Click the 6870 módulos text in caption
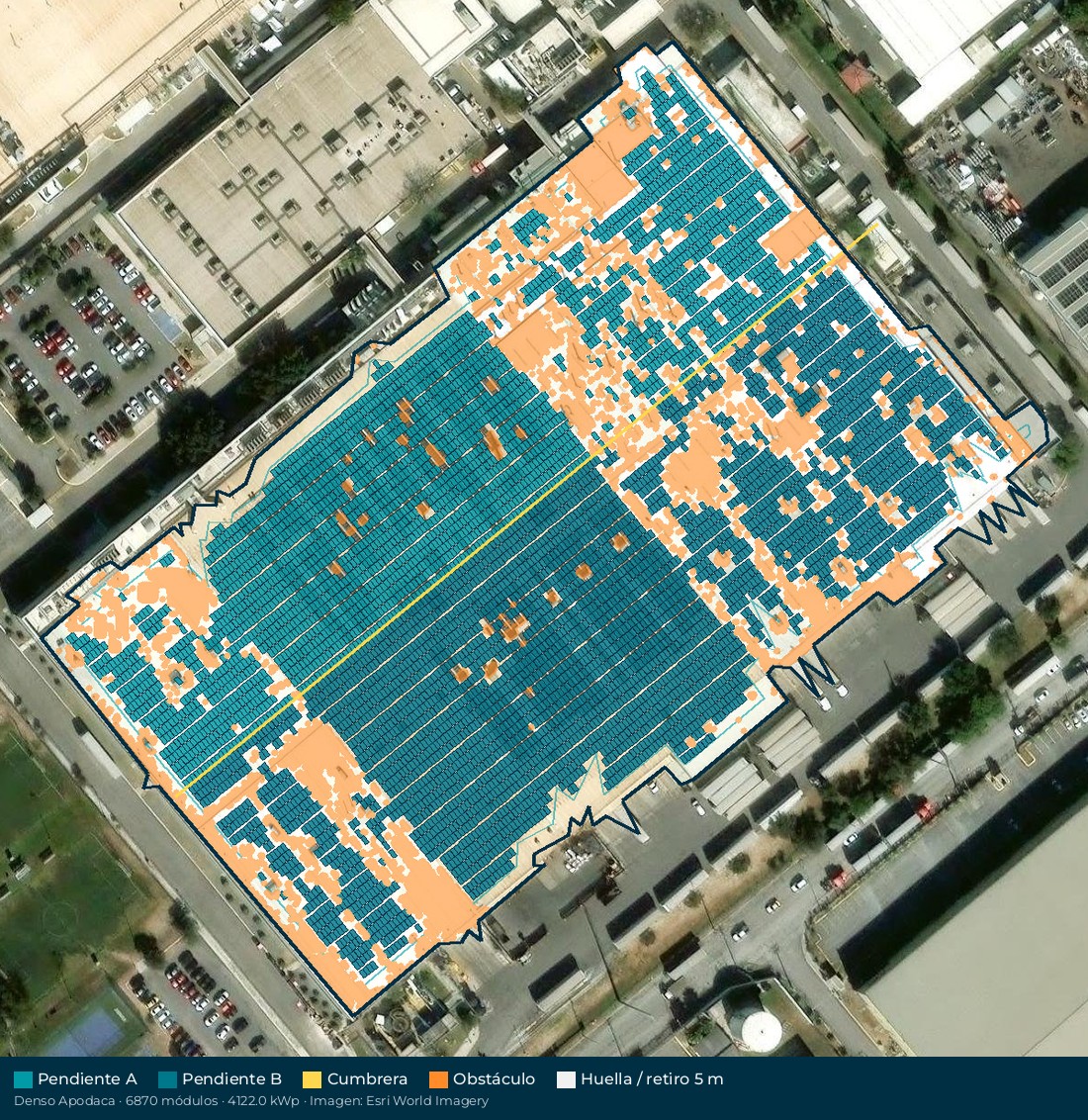 171,1101
